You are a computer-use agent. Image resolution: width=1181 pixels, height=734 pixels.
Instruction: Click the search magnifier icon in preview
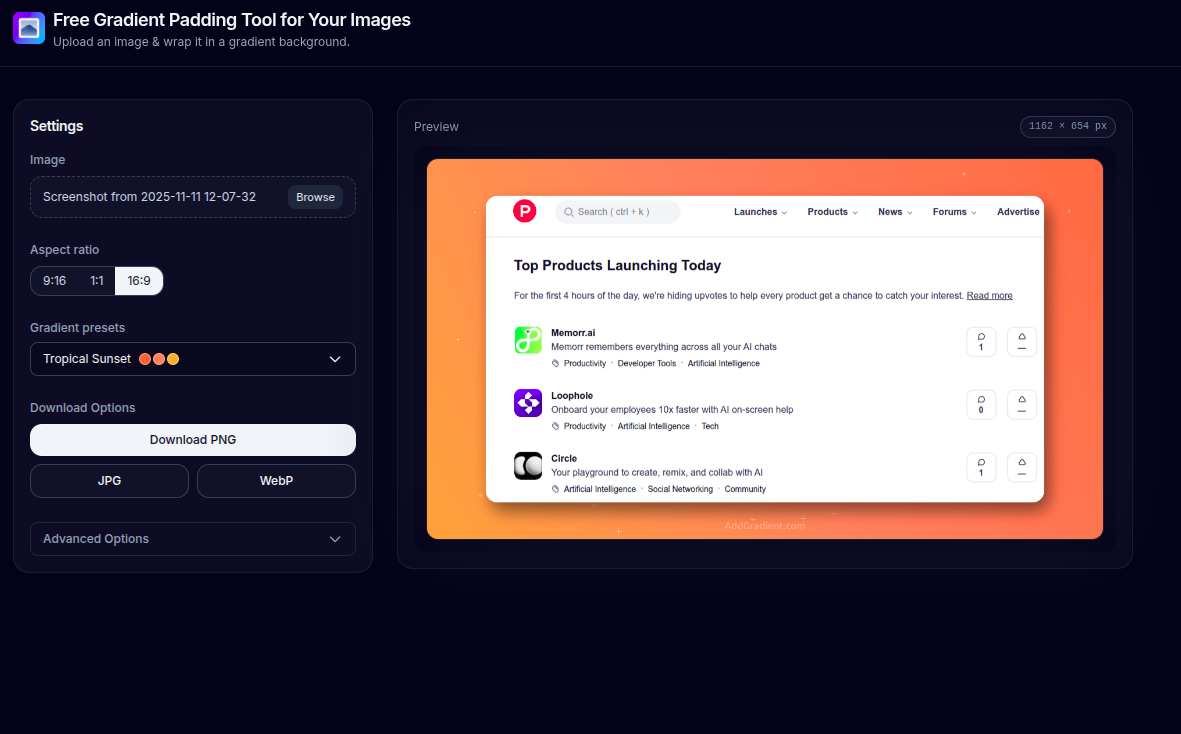pos(569,211)
